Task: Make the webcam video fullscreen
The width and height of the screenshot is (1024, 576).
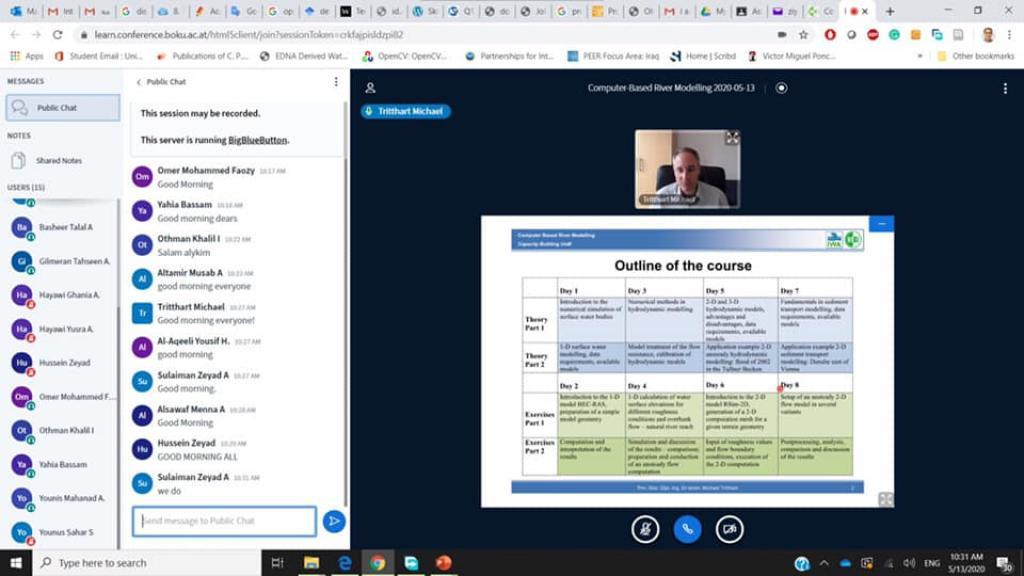Action: [x=732, y=138]
